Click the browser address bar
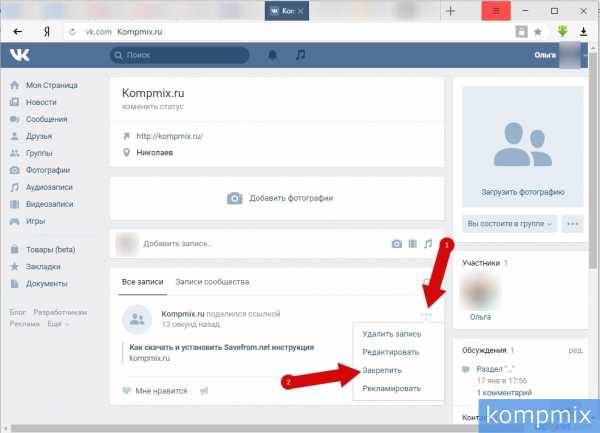 [x=287, y=32]
